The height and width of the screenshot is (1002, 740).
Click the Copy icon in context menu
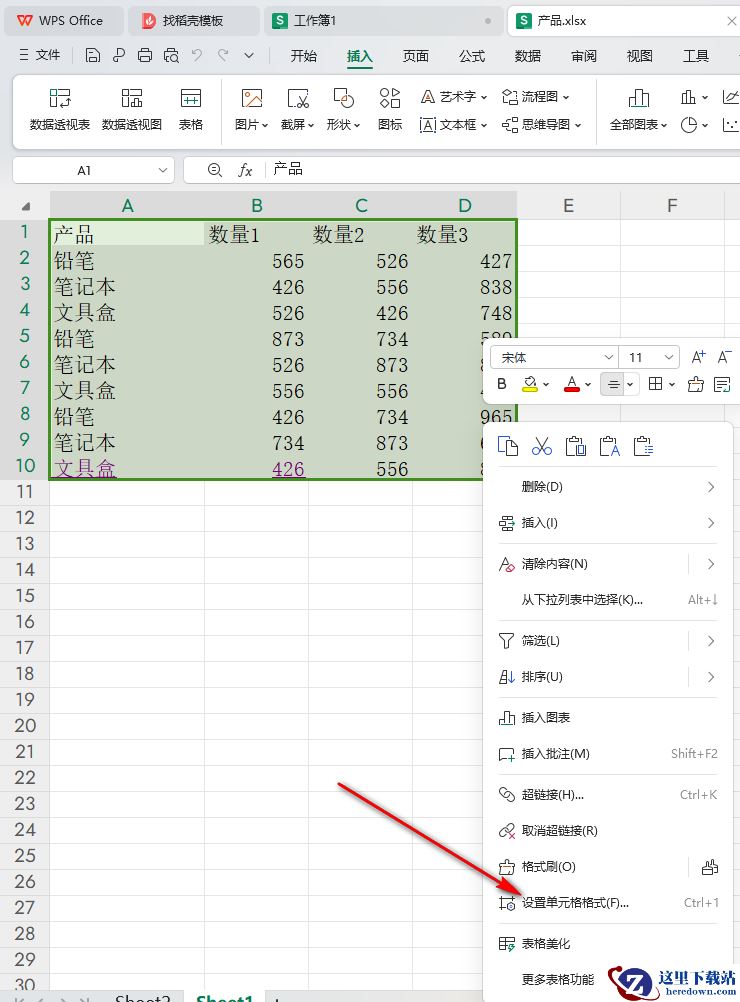[x=507, y=446]
